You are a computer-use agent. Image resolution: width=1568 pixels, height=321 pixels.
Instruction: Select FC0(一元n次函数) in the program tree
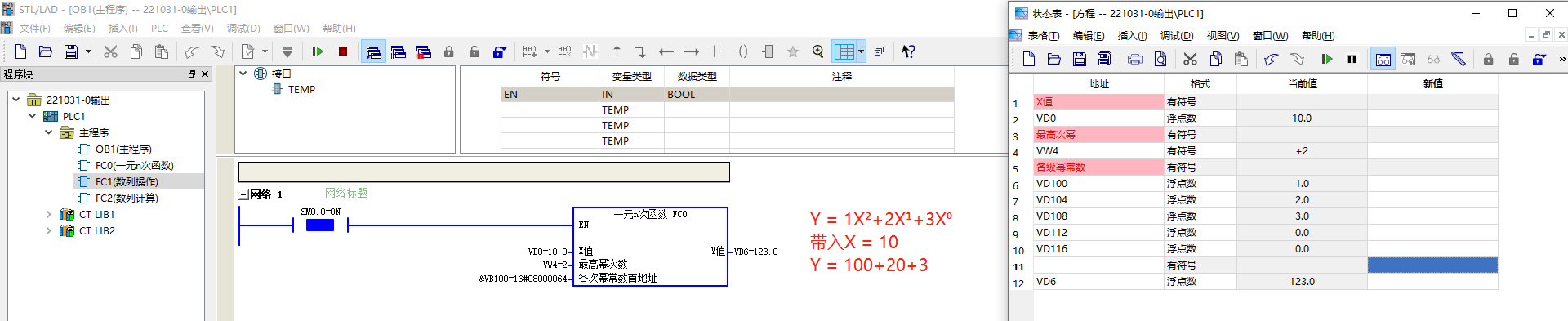pyautogui.click(x=134, y=165)
